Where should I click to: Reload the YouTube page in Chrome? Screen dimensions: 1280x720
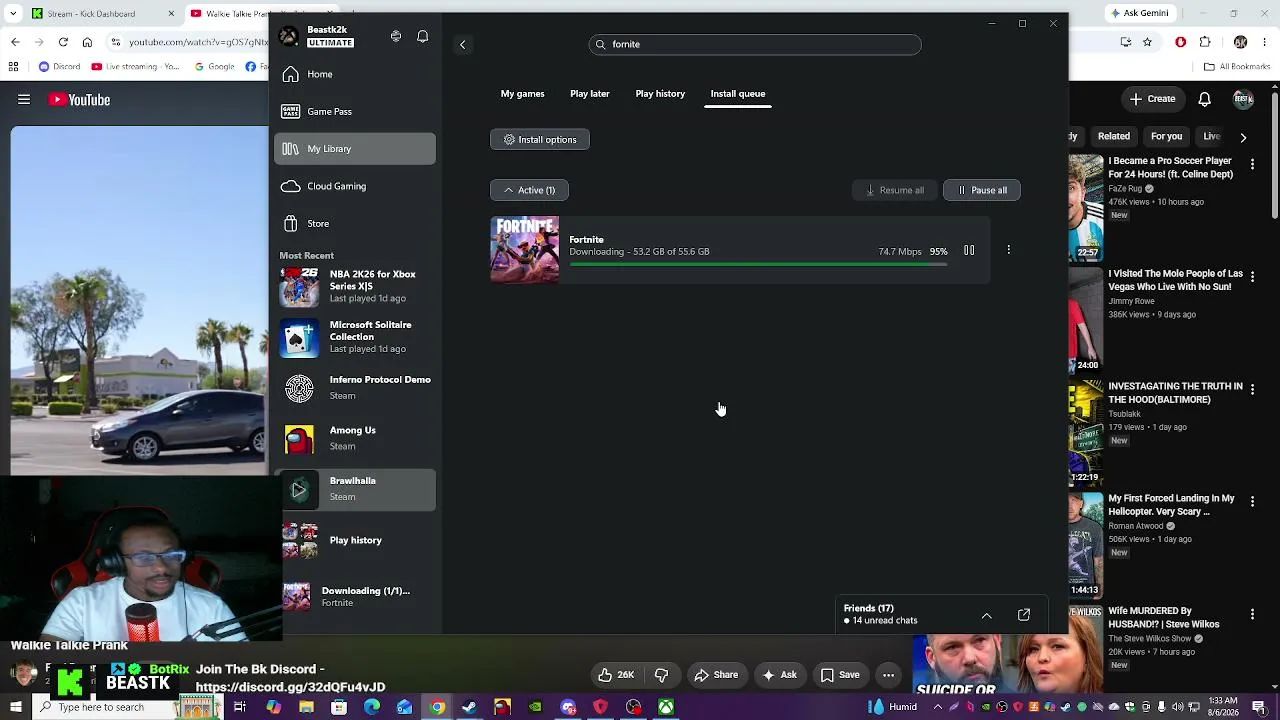pos(63,42)
